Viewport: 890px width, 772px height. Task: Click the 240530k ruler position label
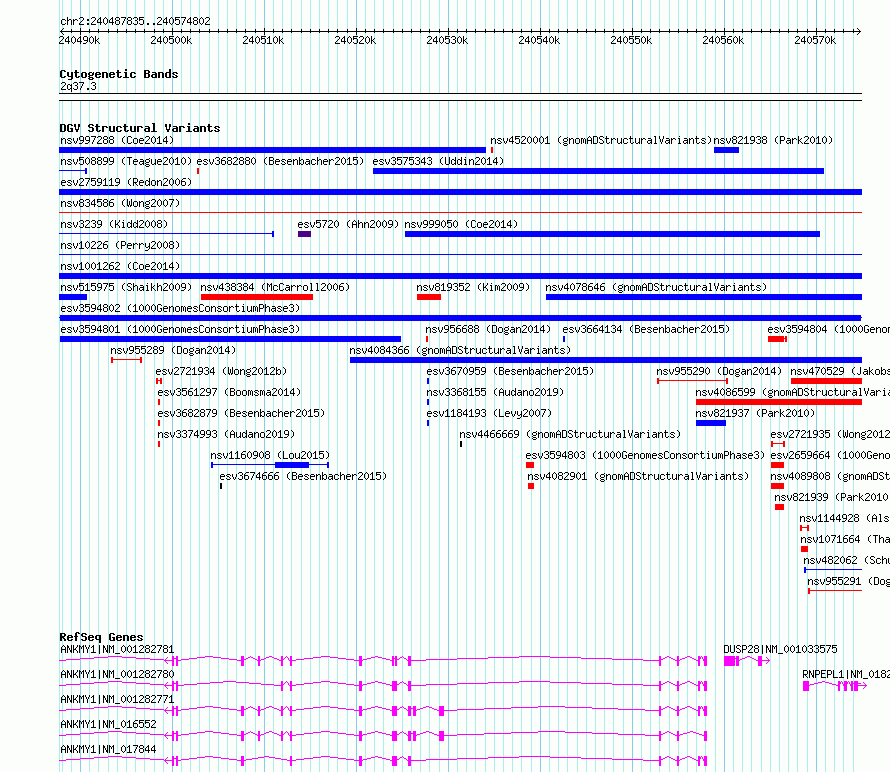click(x=447, y=40)
